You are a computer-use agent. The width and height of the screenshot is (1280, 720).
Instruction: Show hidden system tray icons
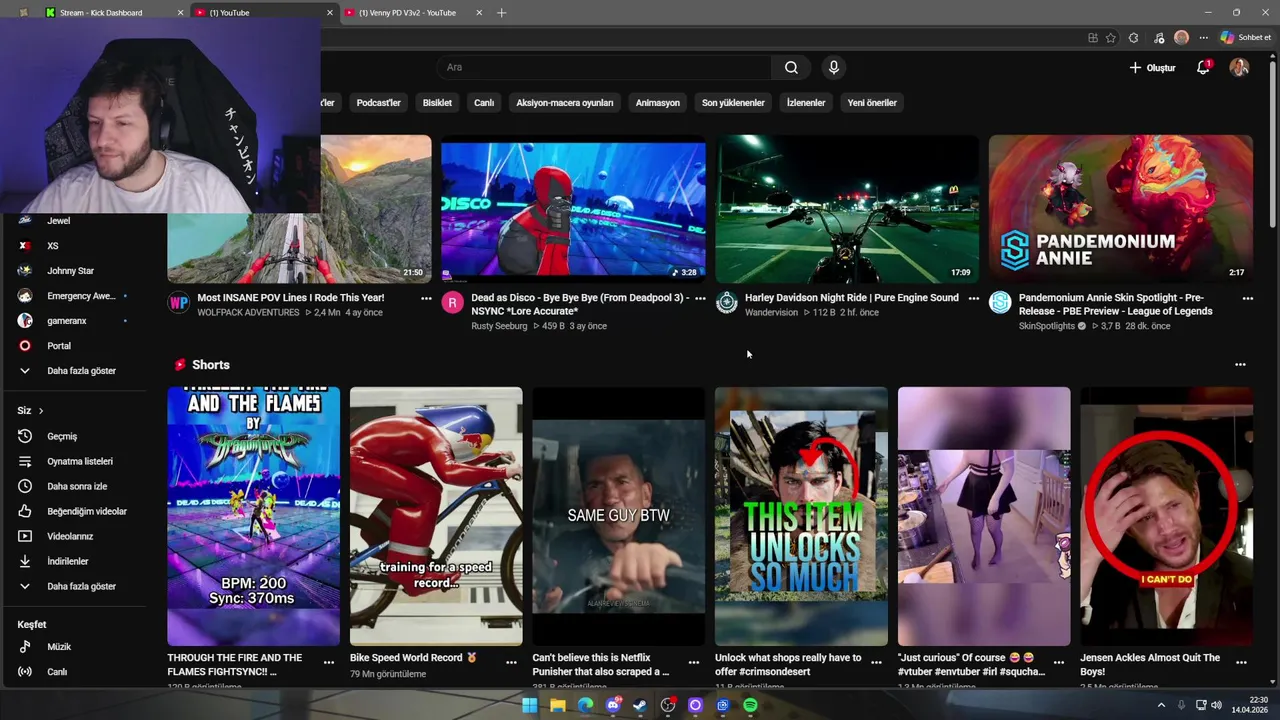[x=1161, y=705]
